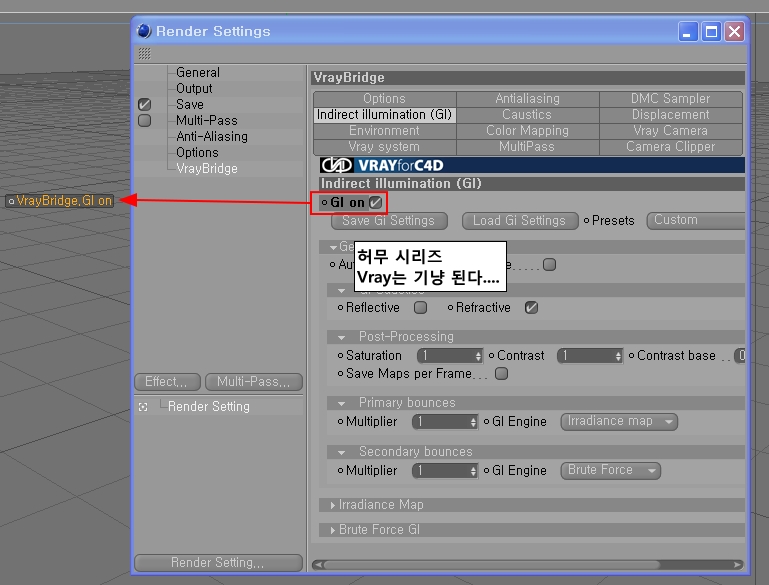
Task: Select Anti-Aliasing in the settings list
Action: [x=212, y=136]
